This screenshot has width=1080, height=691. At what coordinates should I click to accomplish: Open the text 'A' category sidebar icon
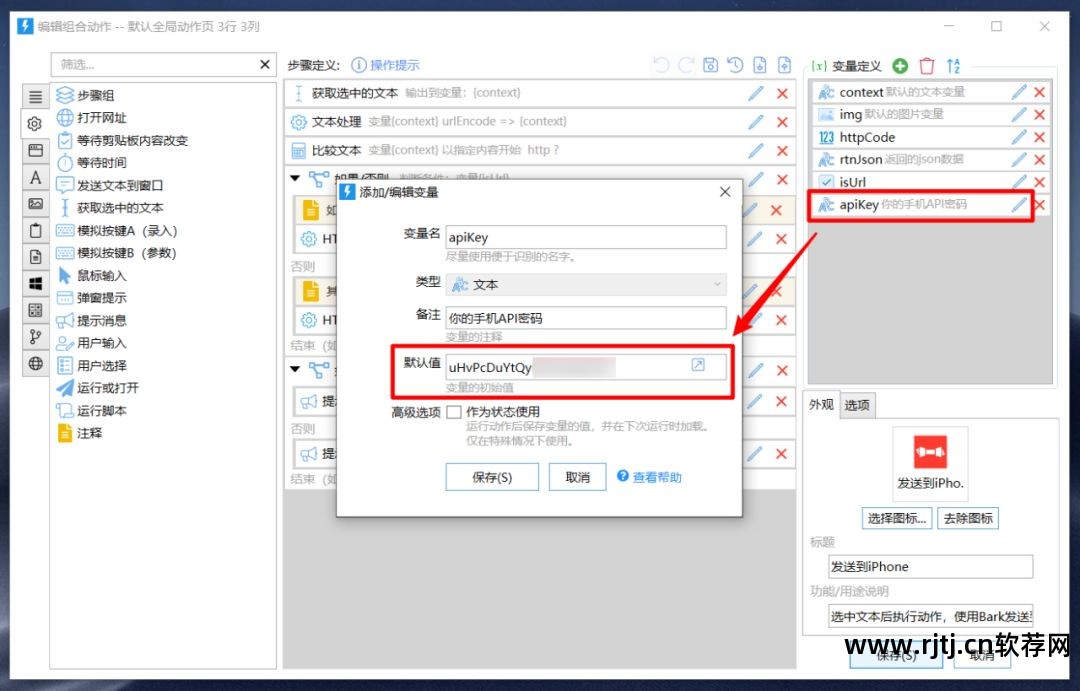click(35, 177)
